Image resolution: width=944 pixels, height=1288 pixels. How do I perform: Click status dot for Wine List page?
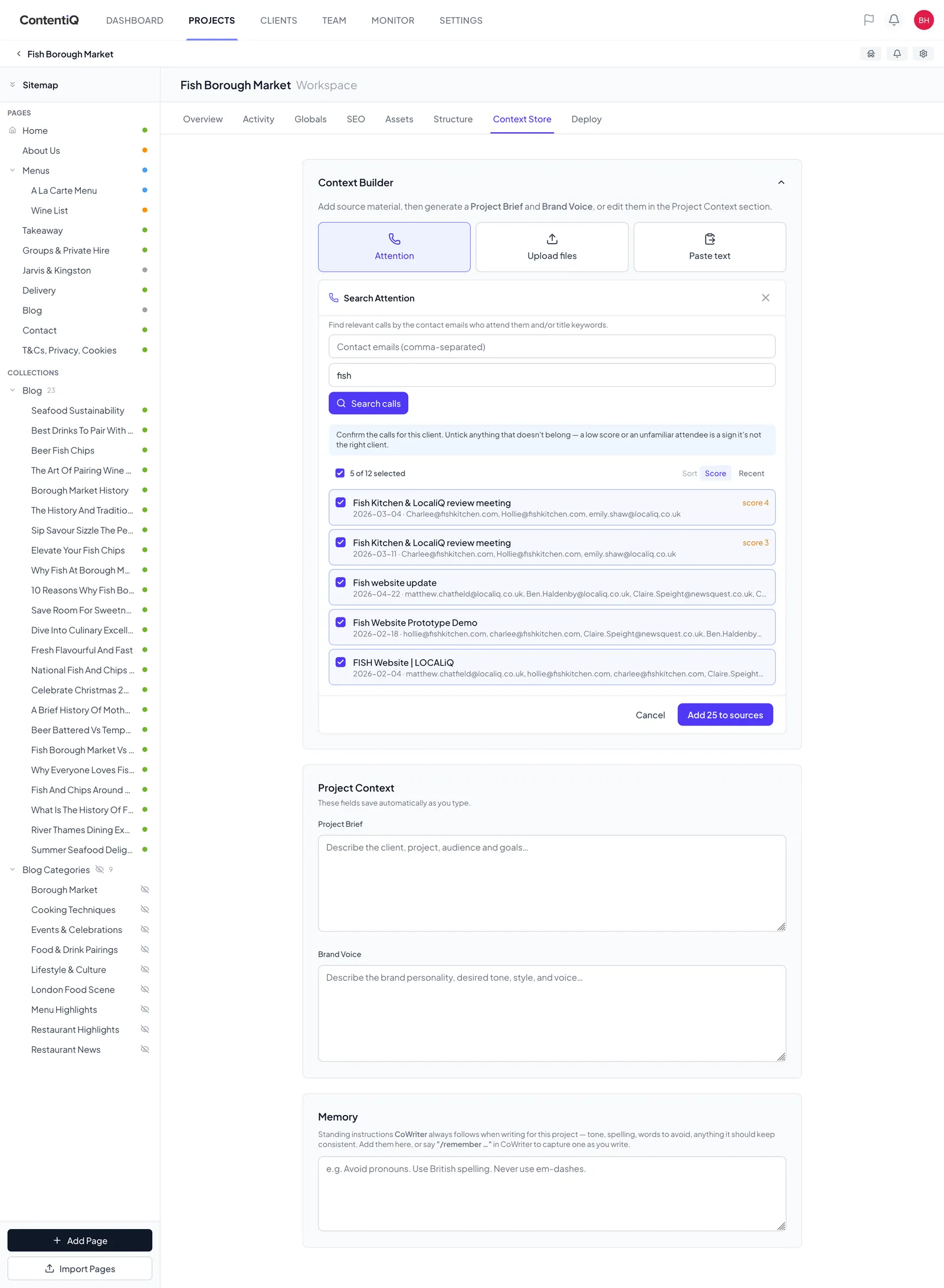145,211
